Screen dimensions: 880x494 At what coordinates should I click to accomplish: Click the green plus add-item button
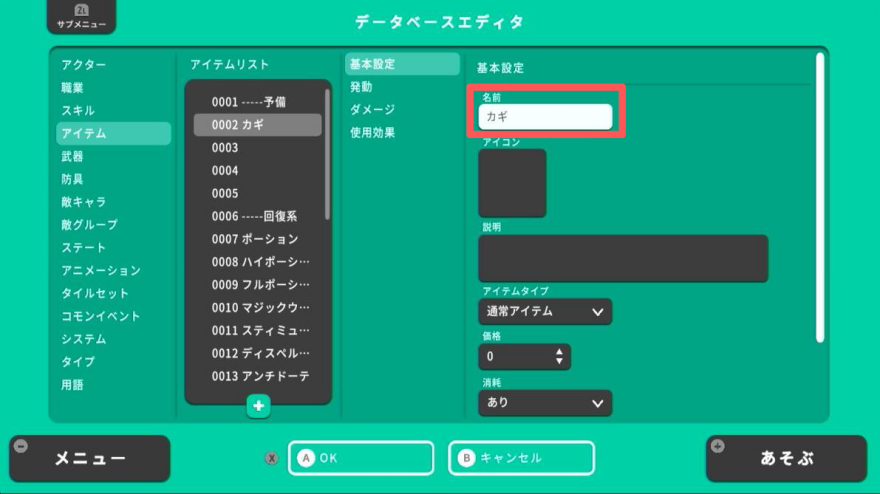(x=258, y=406)
